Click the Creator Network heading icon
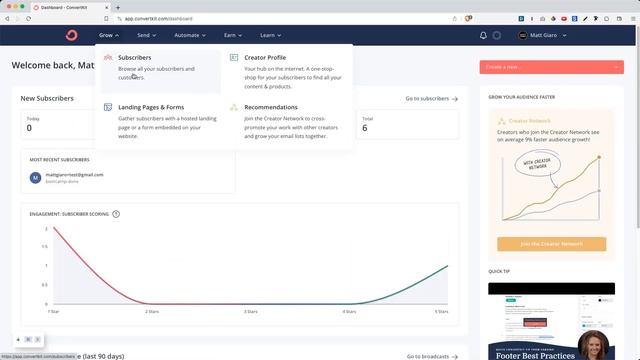 pos(502,121)
